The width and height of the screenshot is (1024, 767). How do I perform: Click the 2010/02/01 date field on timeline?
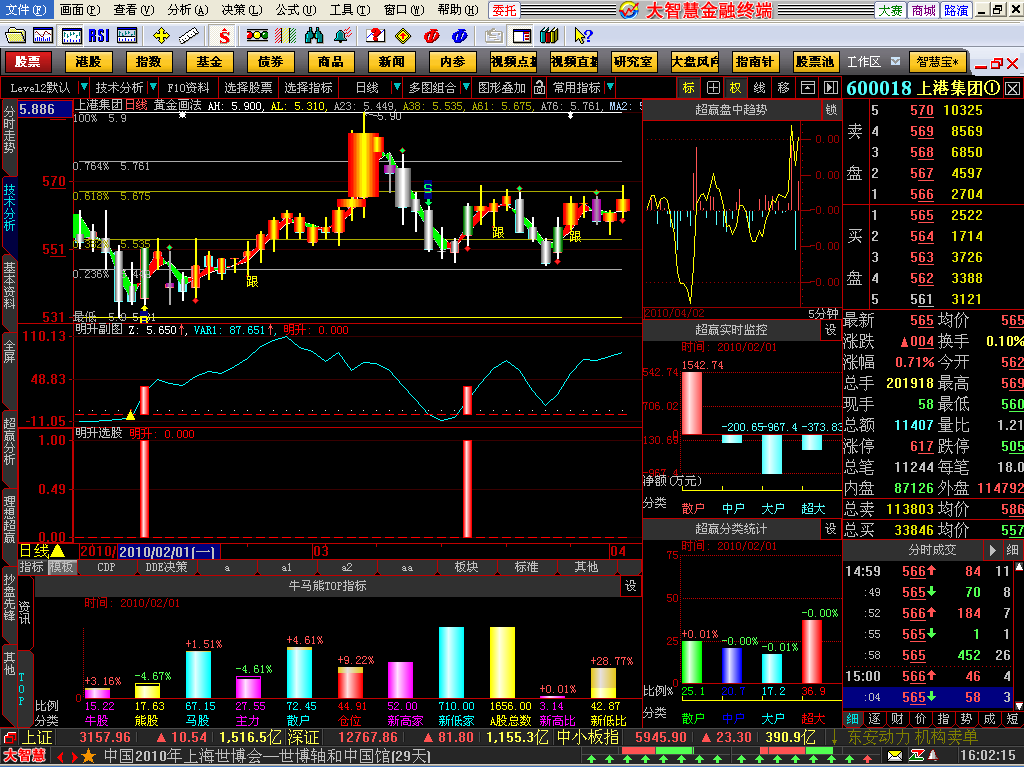[167, 551]
